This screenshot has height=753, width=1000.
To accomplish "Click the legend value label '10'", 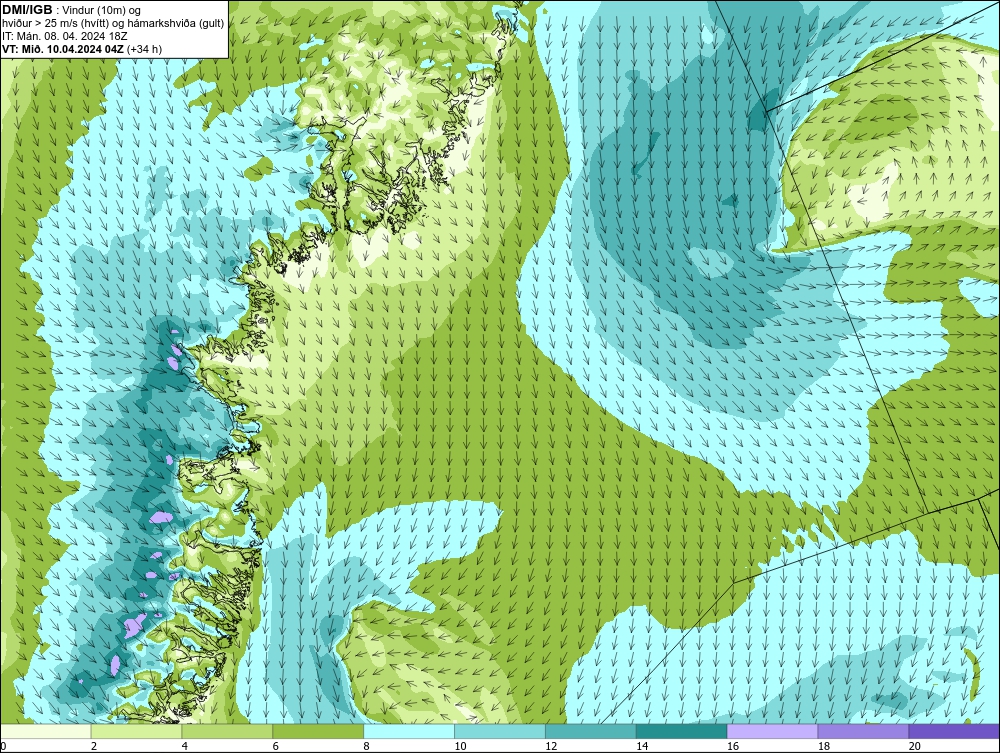I will click(460, 746).
